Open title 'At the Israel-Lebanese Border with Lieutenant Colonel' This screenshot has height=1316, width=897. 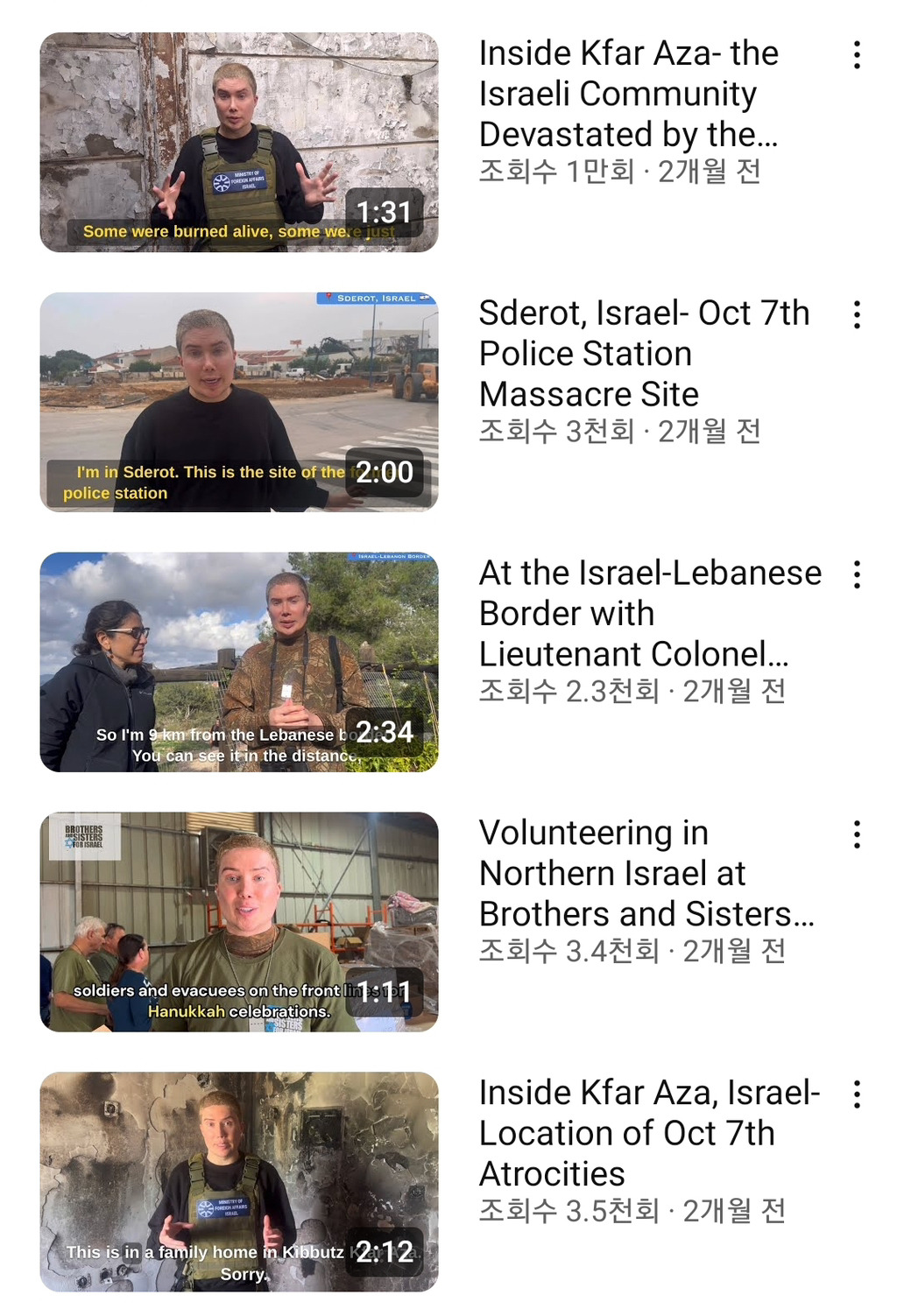[650, 614]
